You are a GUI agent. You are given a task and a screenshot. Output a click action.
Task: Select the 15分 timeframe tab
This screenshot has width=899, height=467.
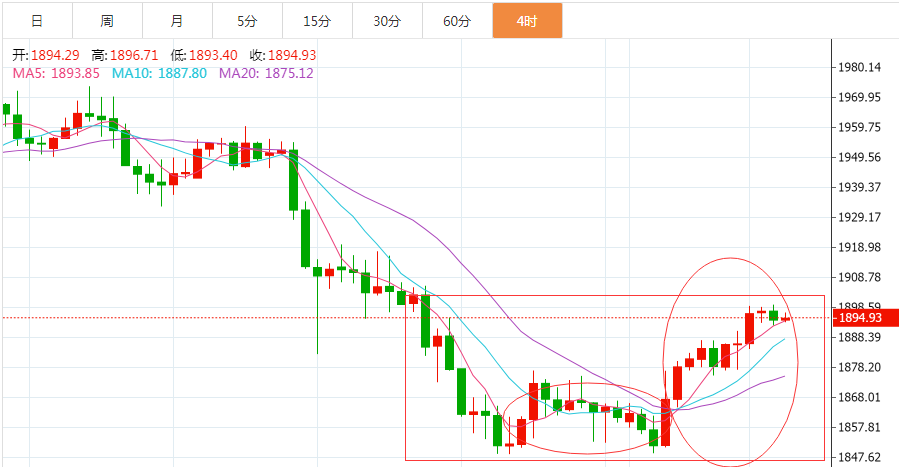pyautogui.click(x=317, y=21)
